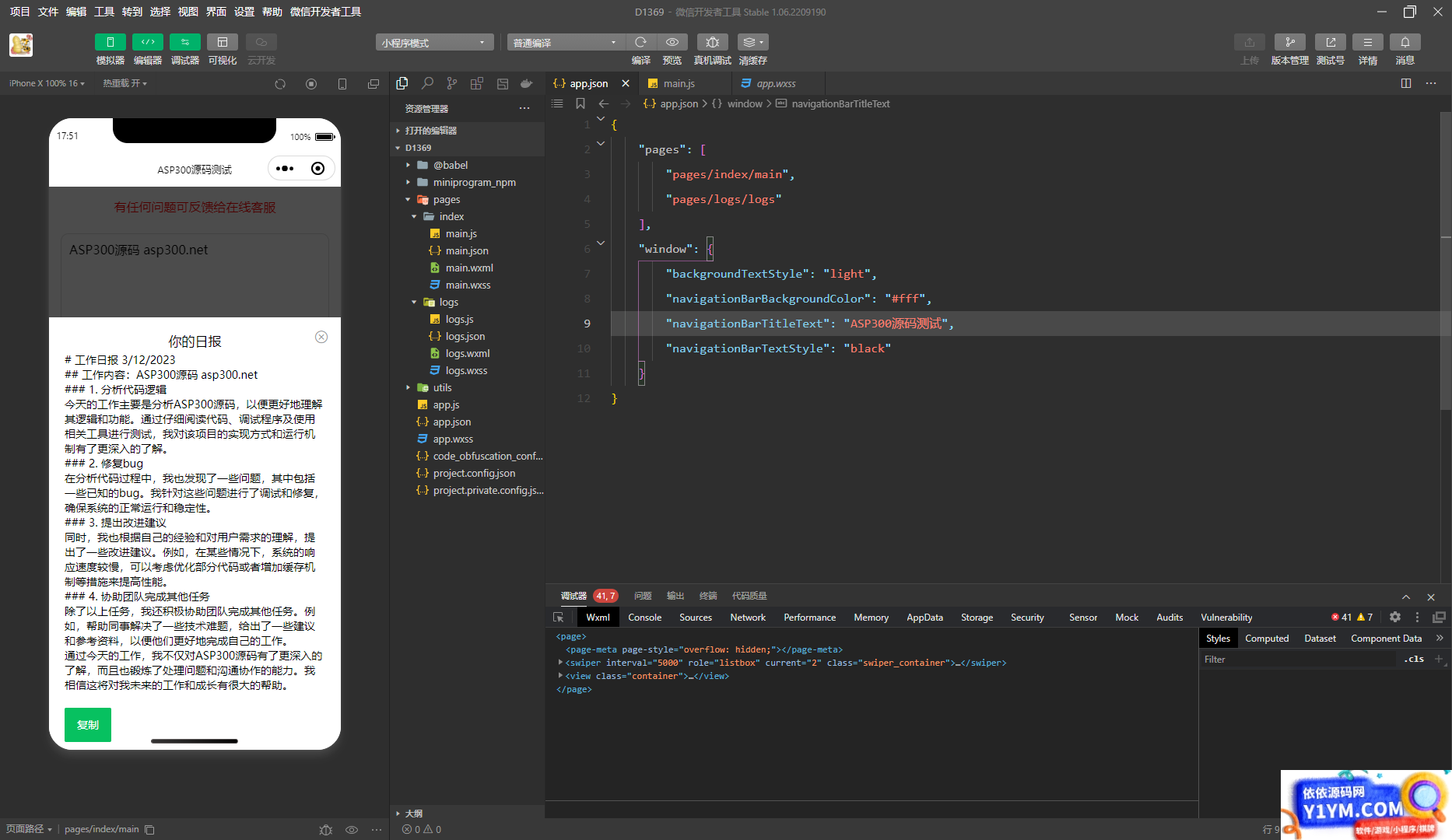Click the green 复制 copy button

tap(88, 725)
